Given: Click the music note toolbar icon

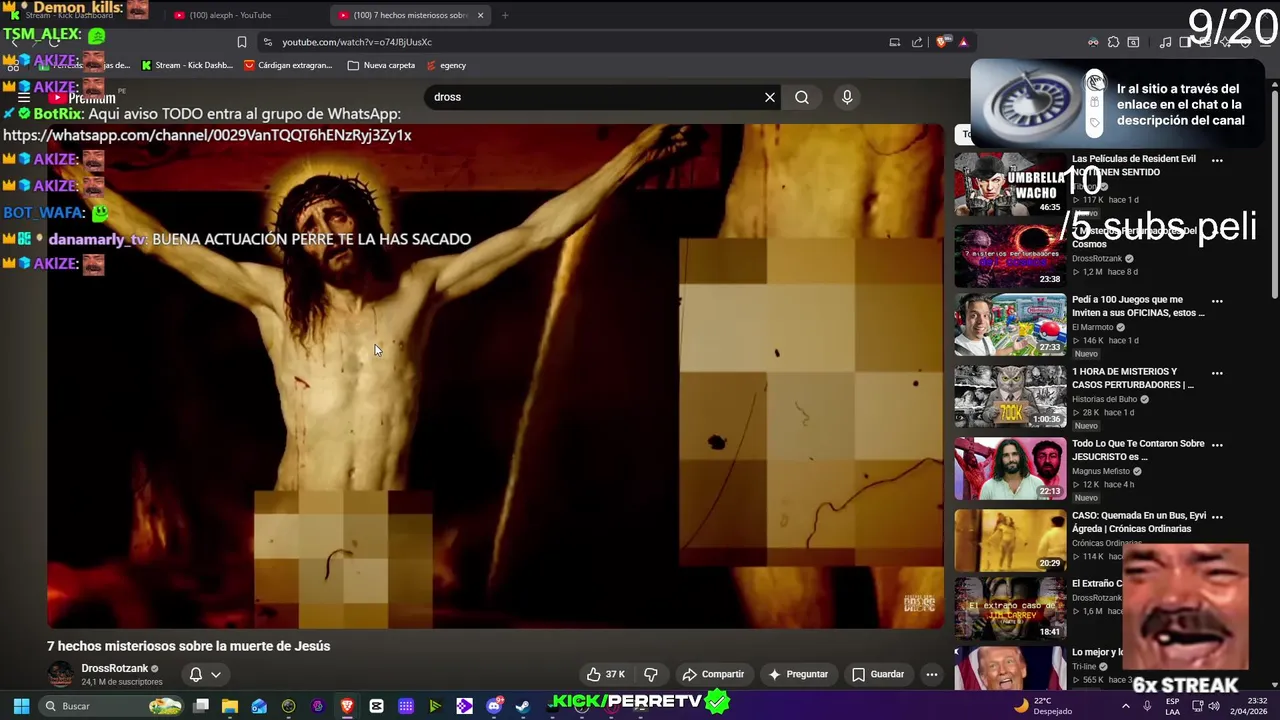Looking at the screenshot, I should pyautogui.click(x=1165, y=42).
